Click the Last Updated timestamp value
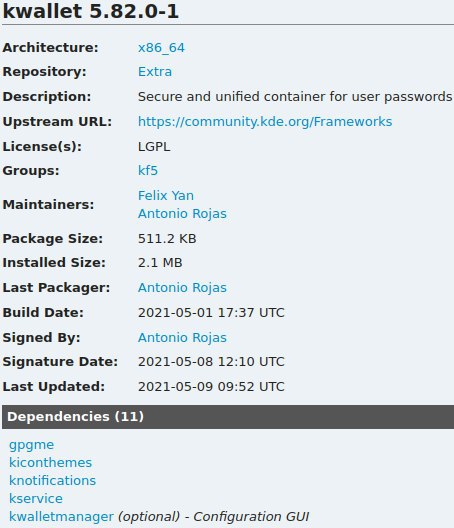The width and height of the screenshot is (454, 528). coord(211,387)
